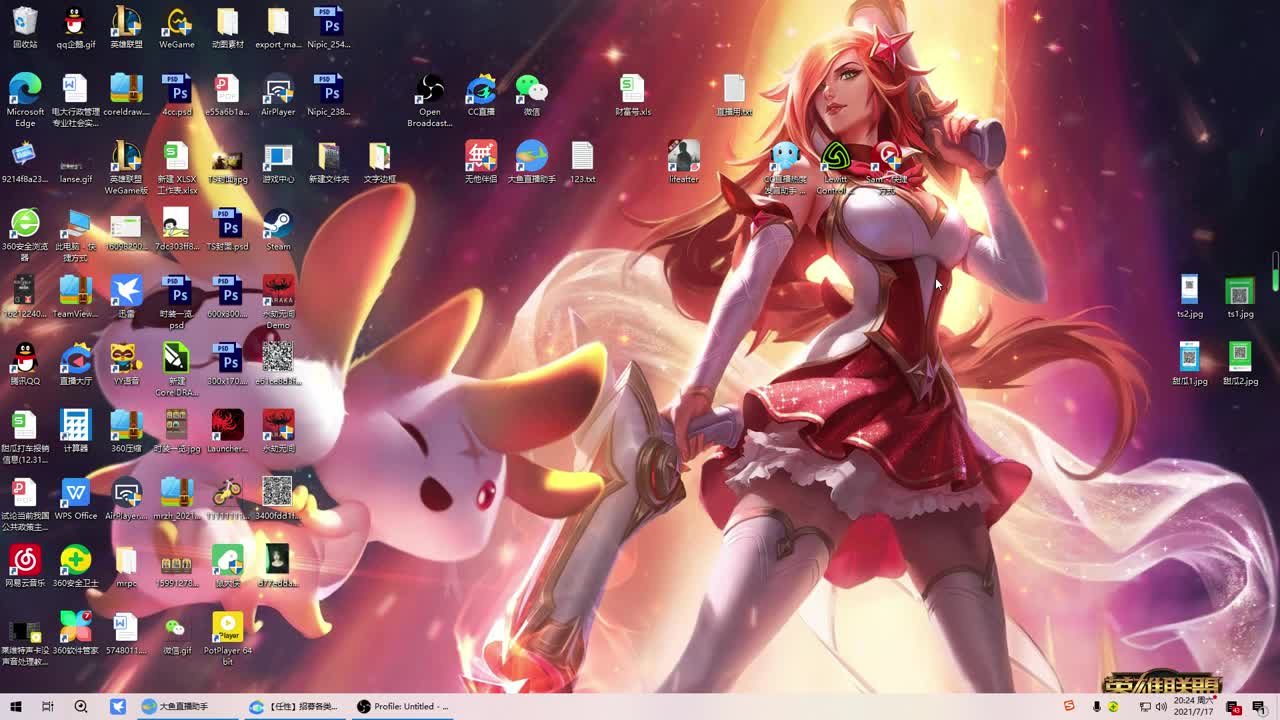Open 大鱼直播助手 desktop shortcut
Screen dimensions: 1280x720
tap(531, 156)
